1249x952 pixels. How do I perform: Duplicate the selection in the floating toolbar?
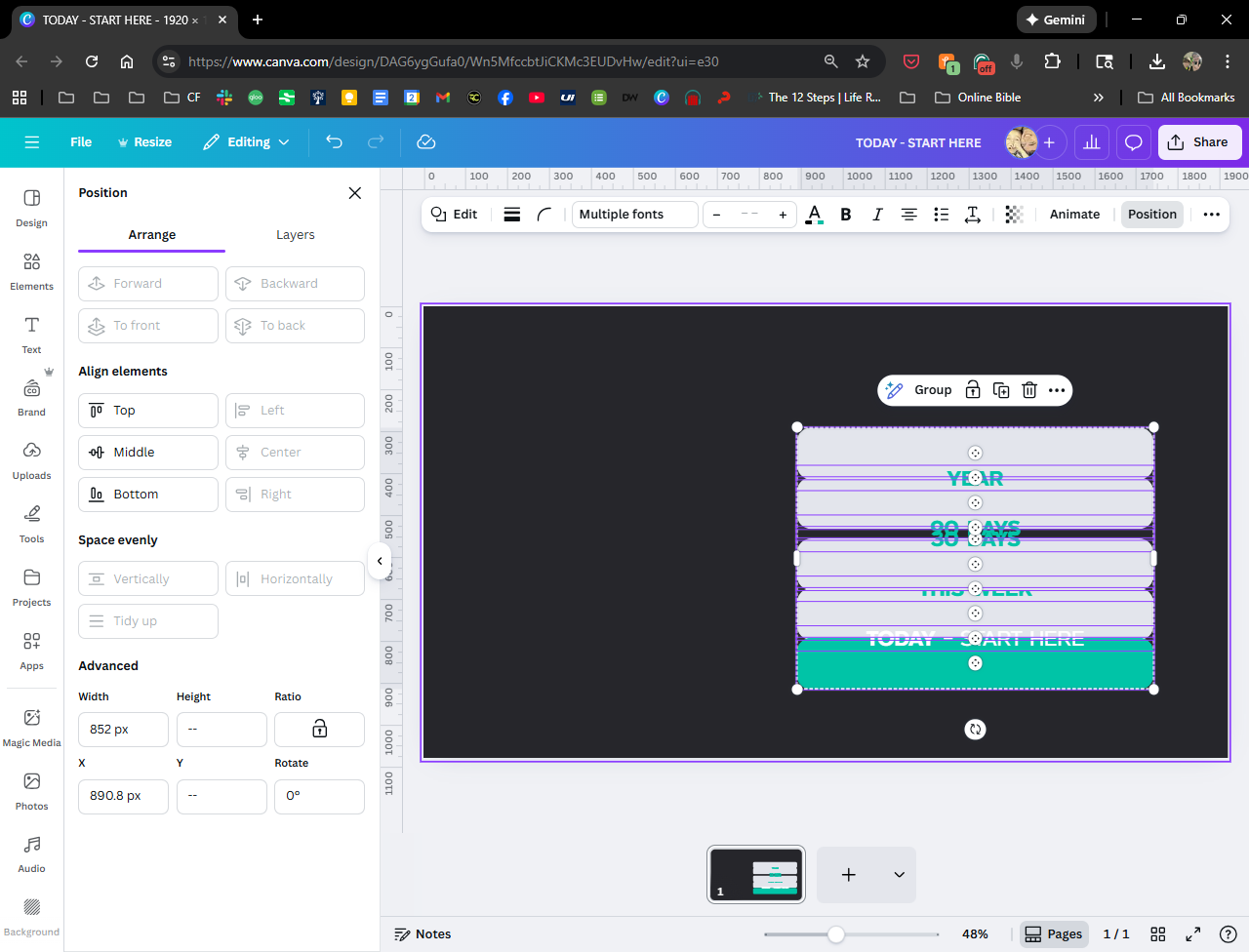1001,390
